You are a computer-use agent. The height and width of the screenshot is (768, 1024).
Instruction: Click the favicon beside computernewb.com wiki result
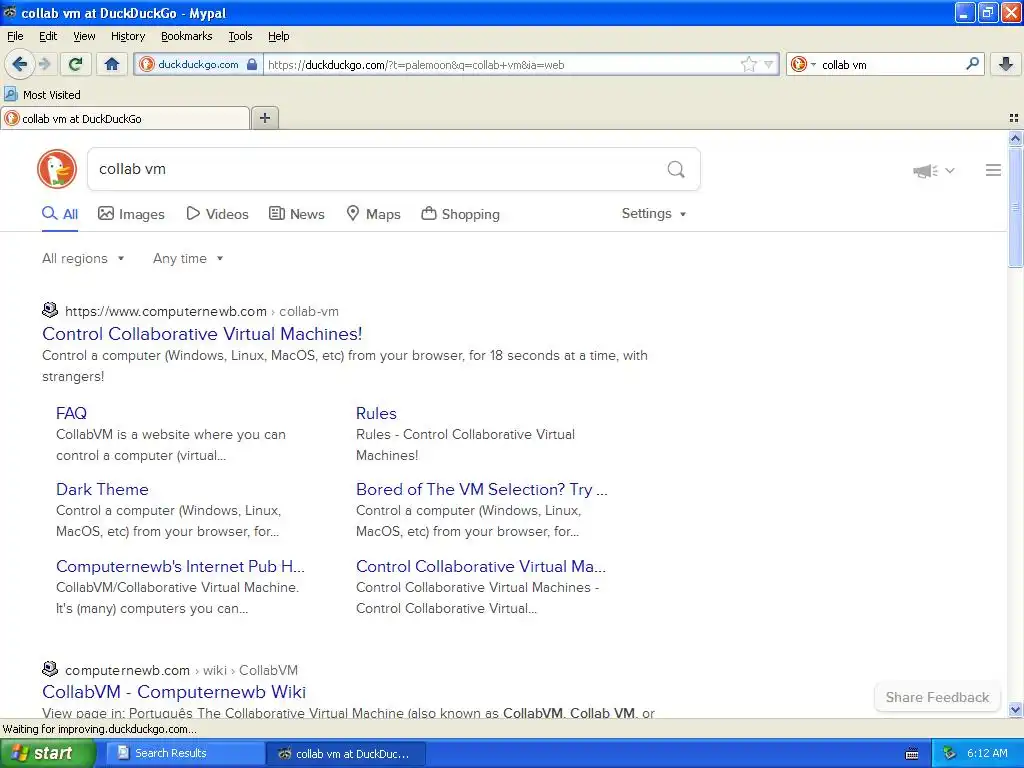(x=50, y=669)
